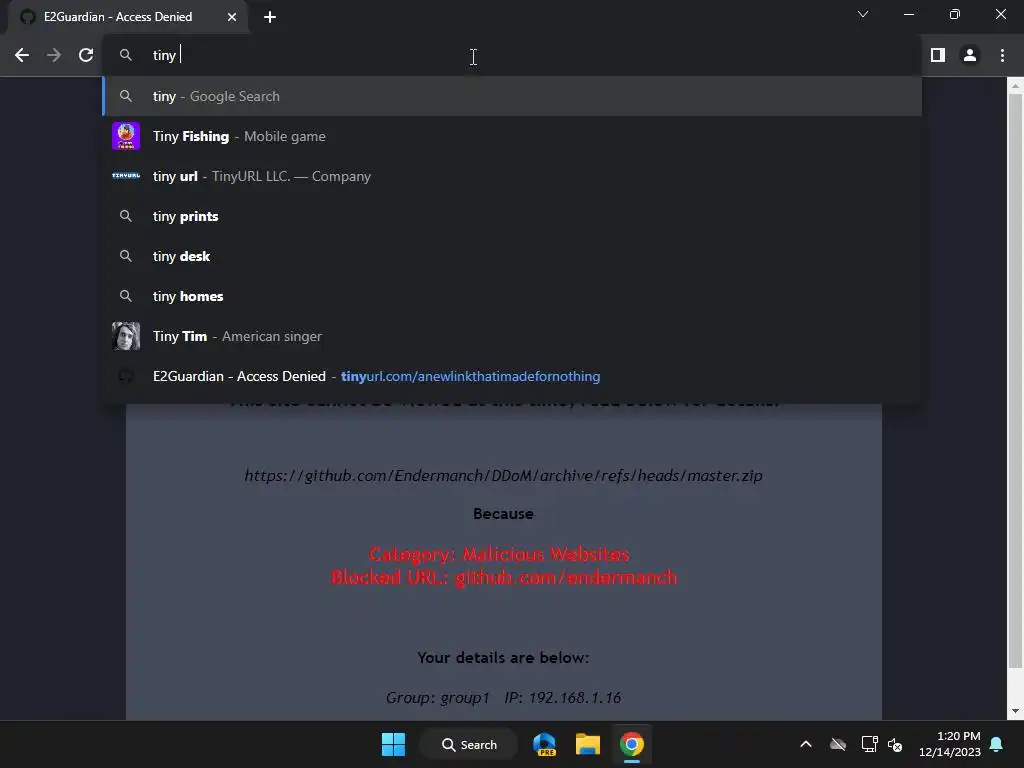The height and width of the screenshot is (768, 1024).
Task: Click the Tiny Fishing game thumbnail
Action: [126, 136]
